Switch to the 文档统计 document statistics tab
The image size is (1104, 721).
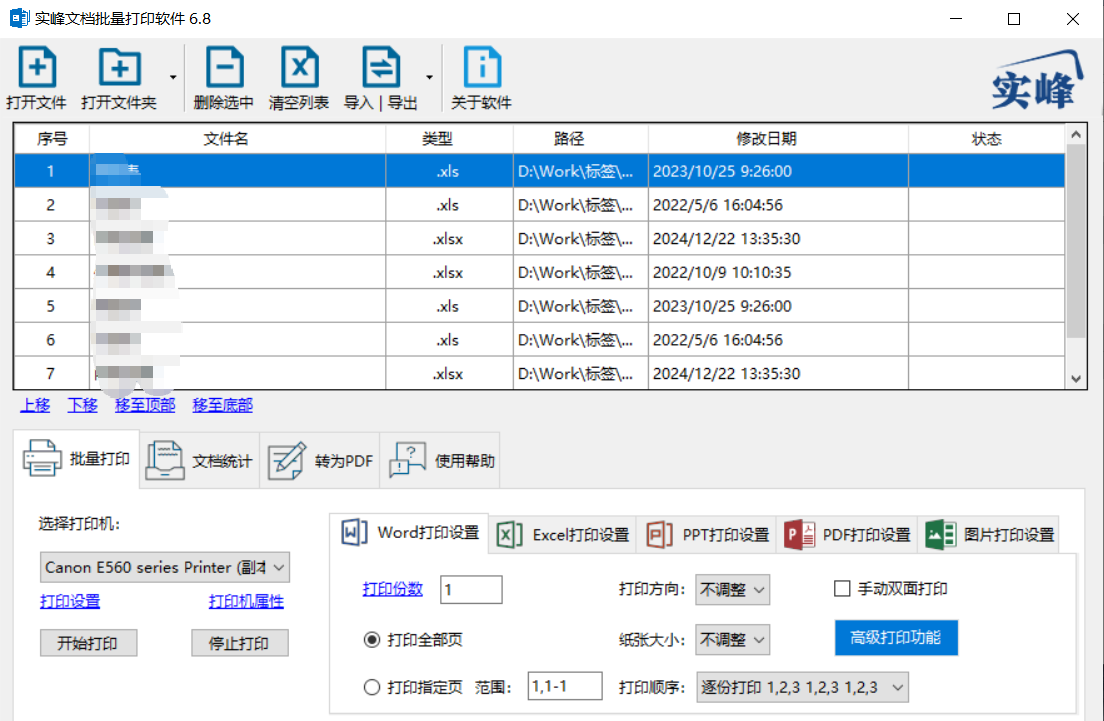[199, 460]
